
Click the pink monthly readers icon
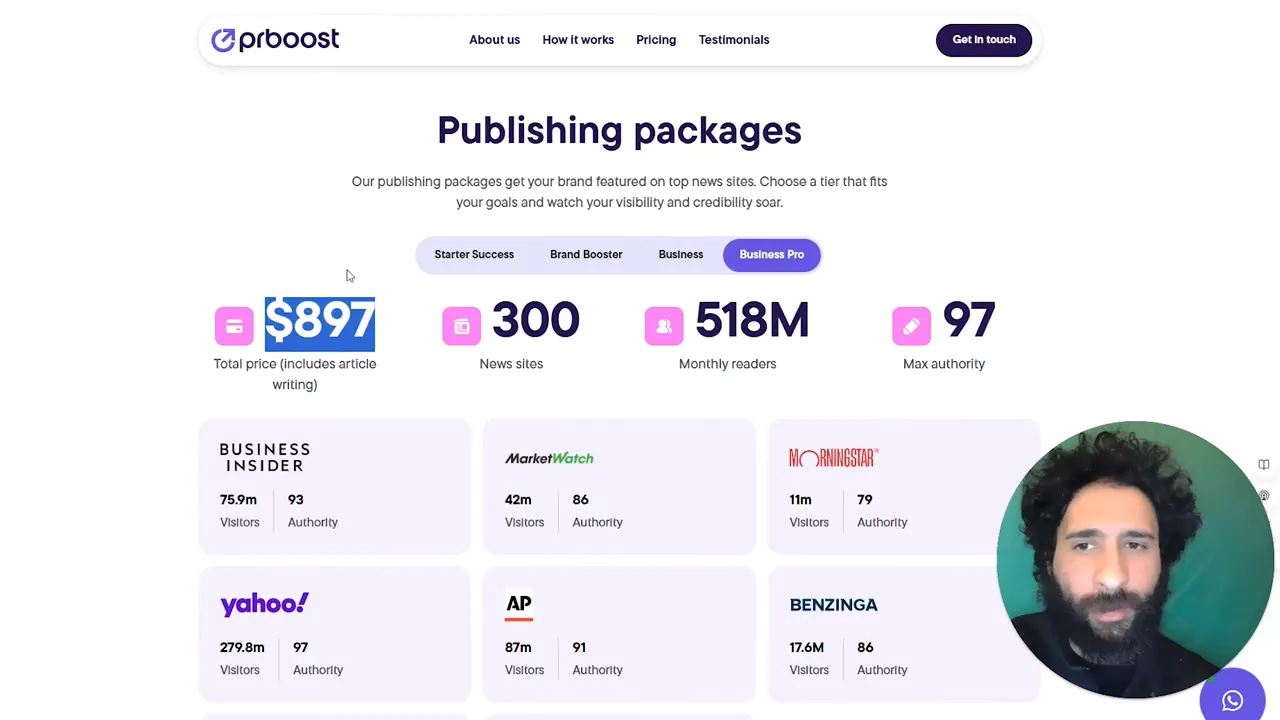click(664, 326)
